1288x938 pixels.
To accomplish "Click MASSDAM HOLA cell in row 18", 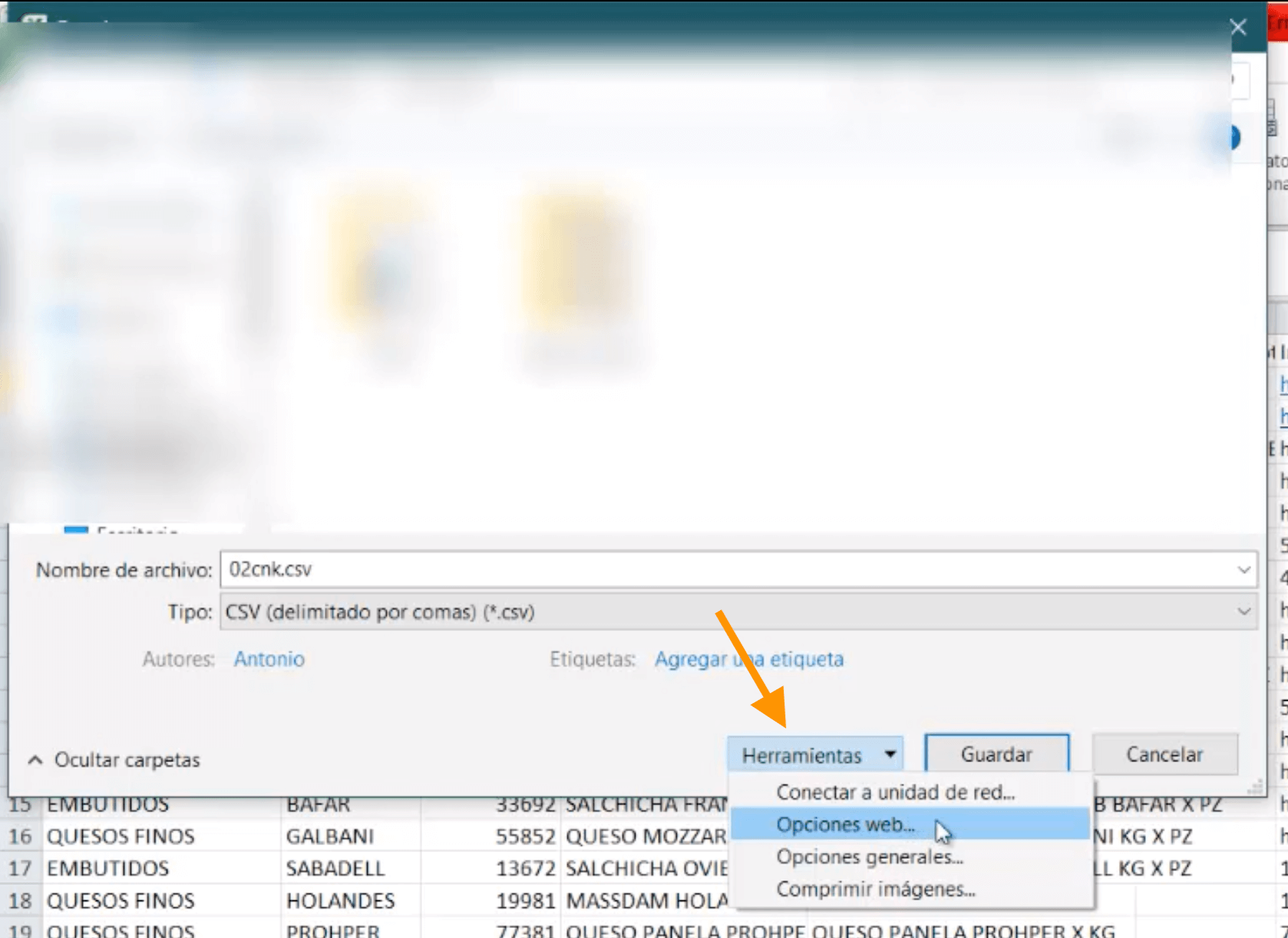I will pos(646,900).
